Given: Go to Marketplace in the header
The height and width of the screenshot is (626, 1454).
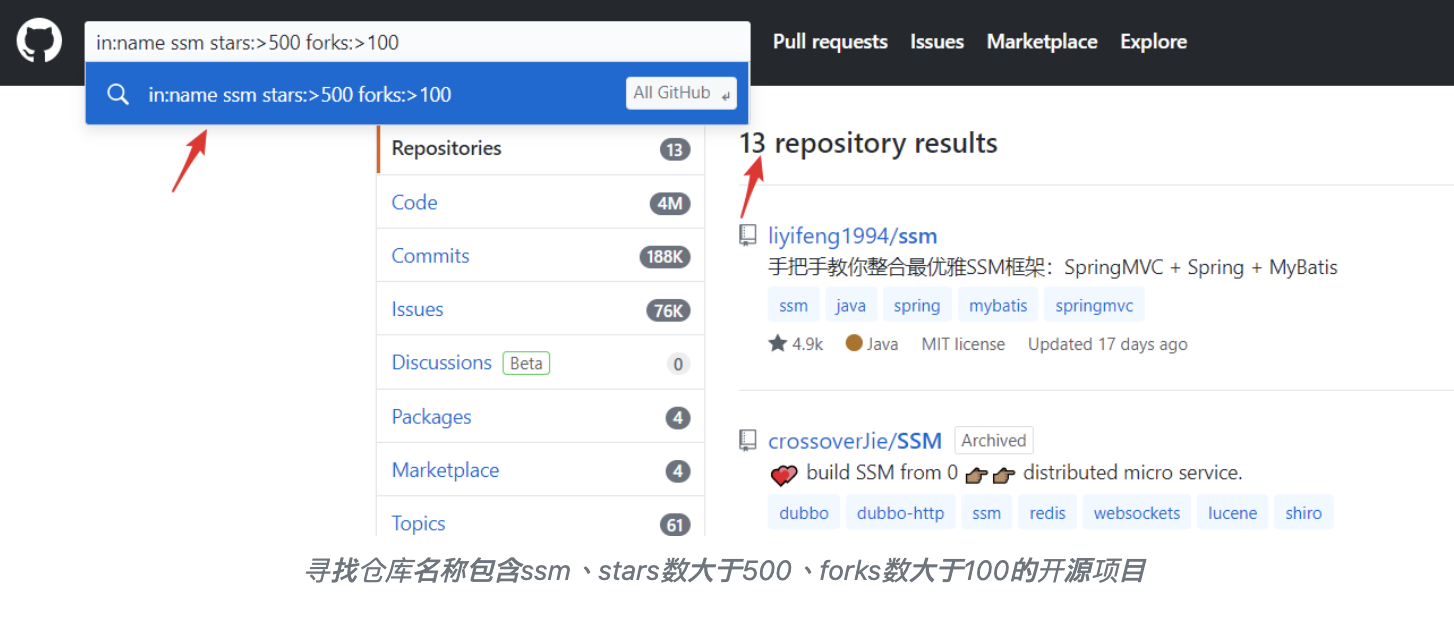Looking at the screenshot, I should 1042,42.
